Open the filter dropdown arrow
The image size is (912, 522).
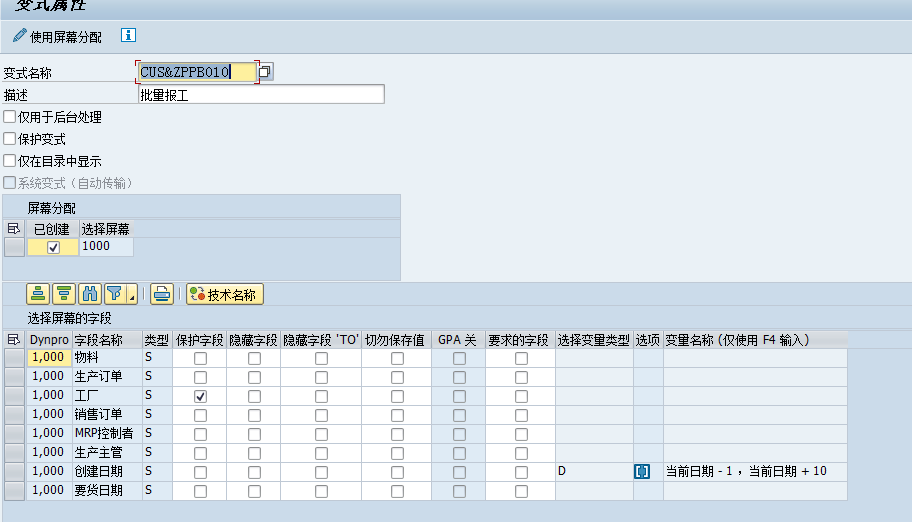pyautogui.click(x=131, y=297)
